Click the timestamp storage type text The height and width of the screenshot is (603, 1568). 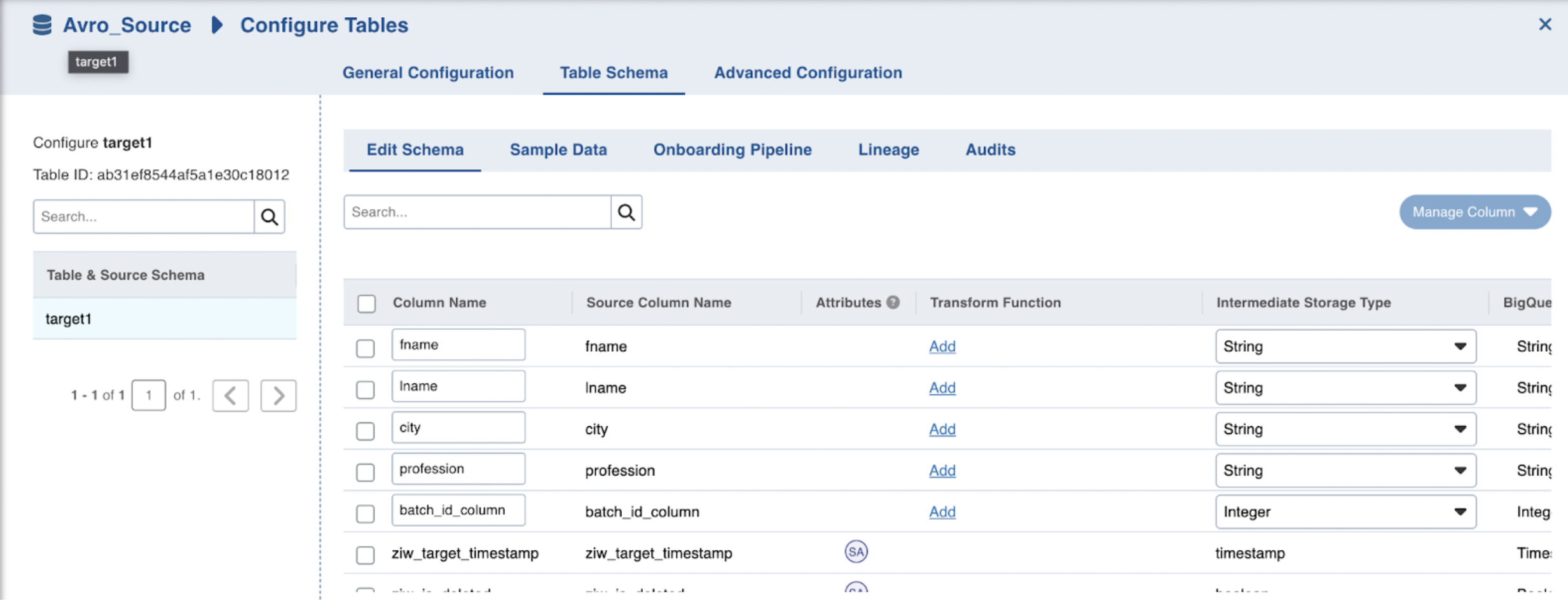click(x=1250, y=553)
